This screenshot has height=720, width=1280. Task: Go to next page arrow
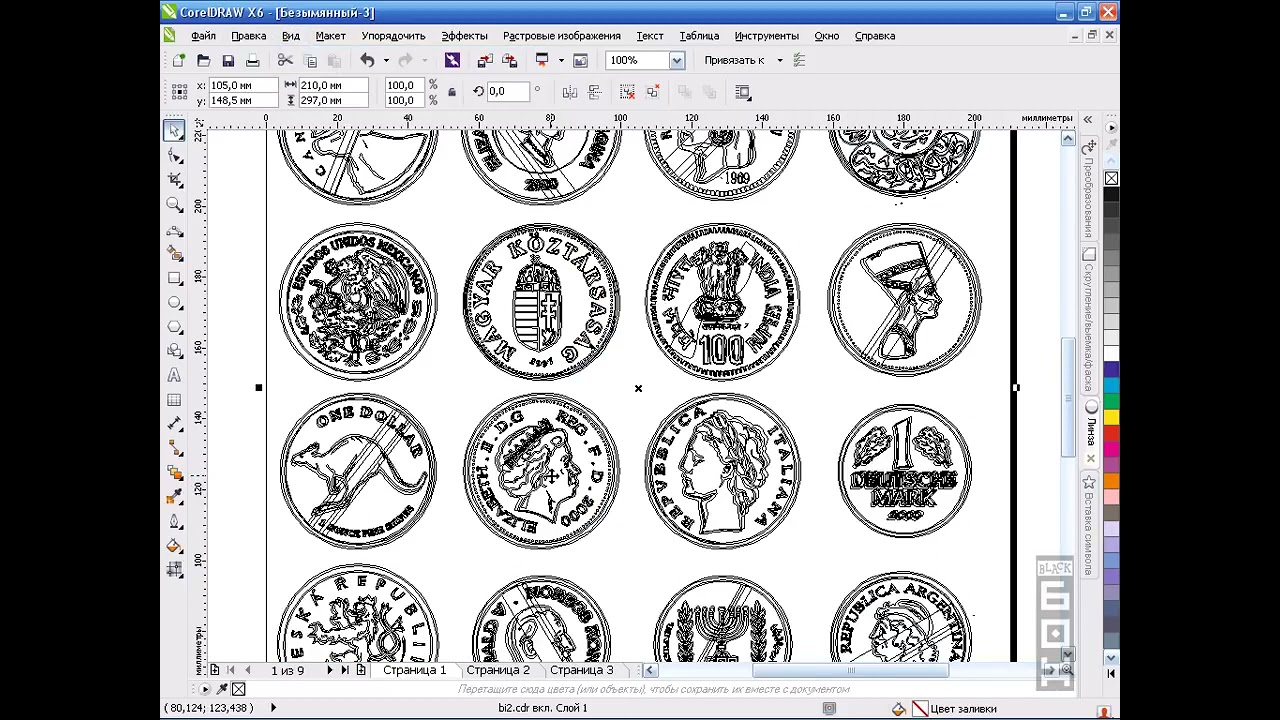click(330, 670)
